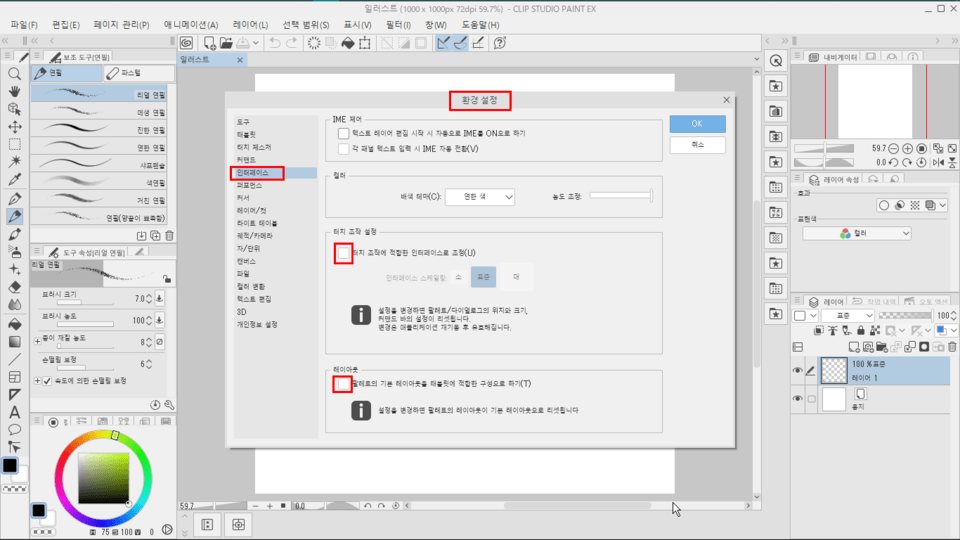Screen dimensions: 960x540
Task: Select the Balloon tool
Action: 15,430
